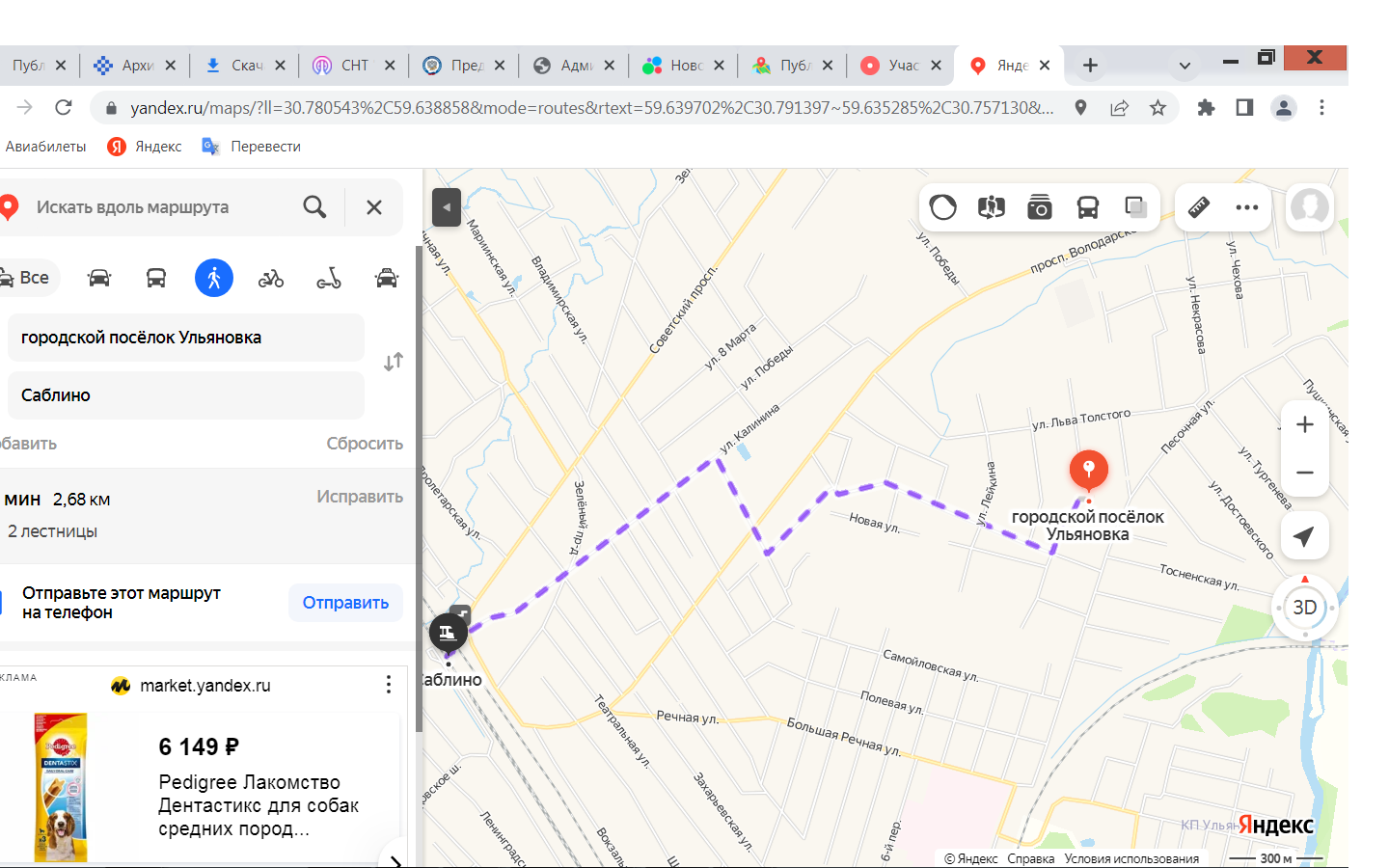Open the market.yandex.ru advertisement link
This screenshot has width=1389, height=868.
[x=204, y=686]
